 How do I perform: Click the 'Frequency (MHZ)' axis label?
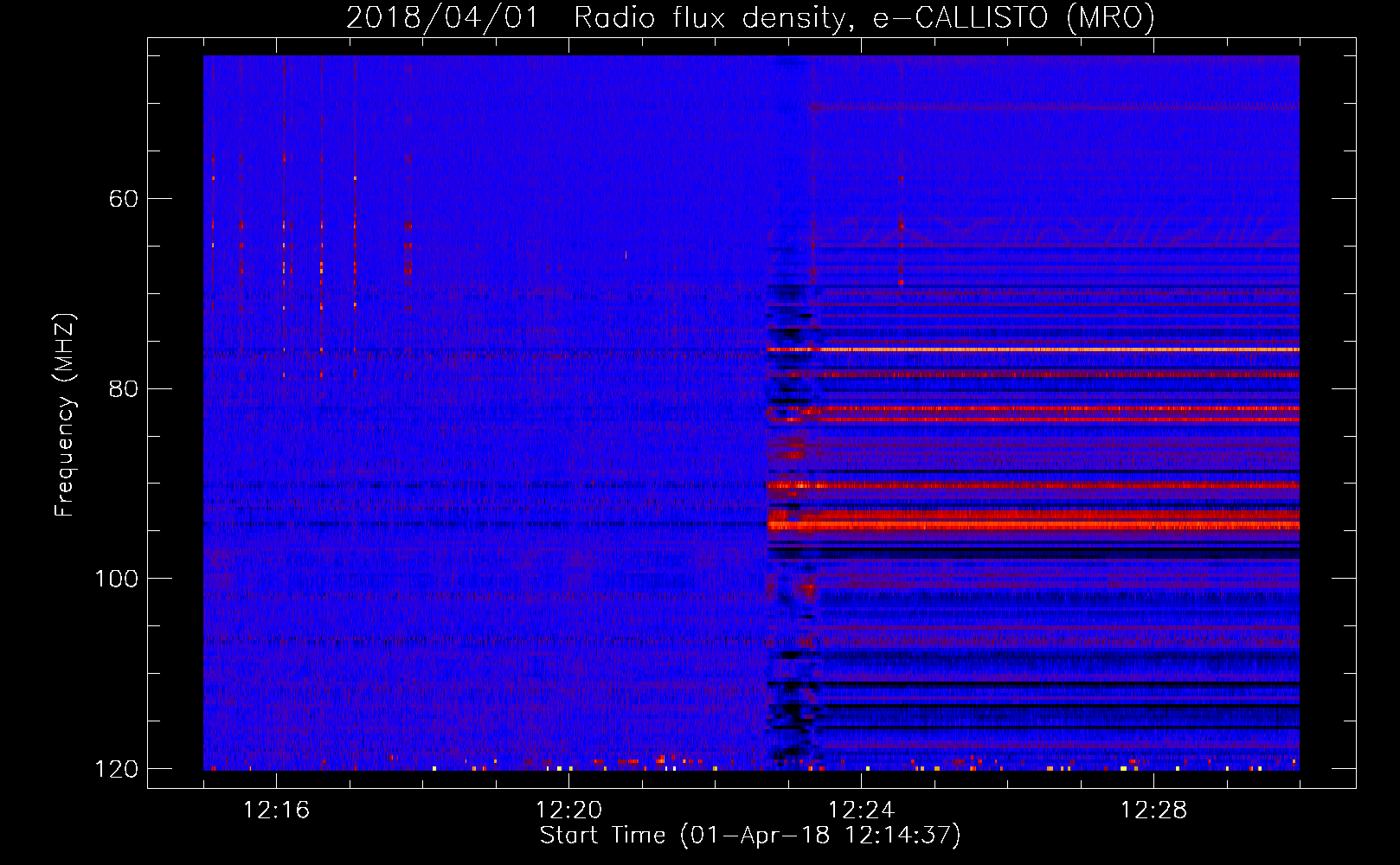(x=66, y=415)
